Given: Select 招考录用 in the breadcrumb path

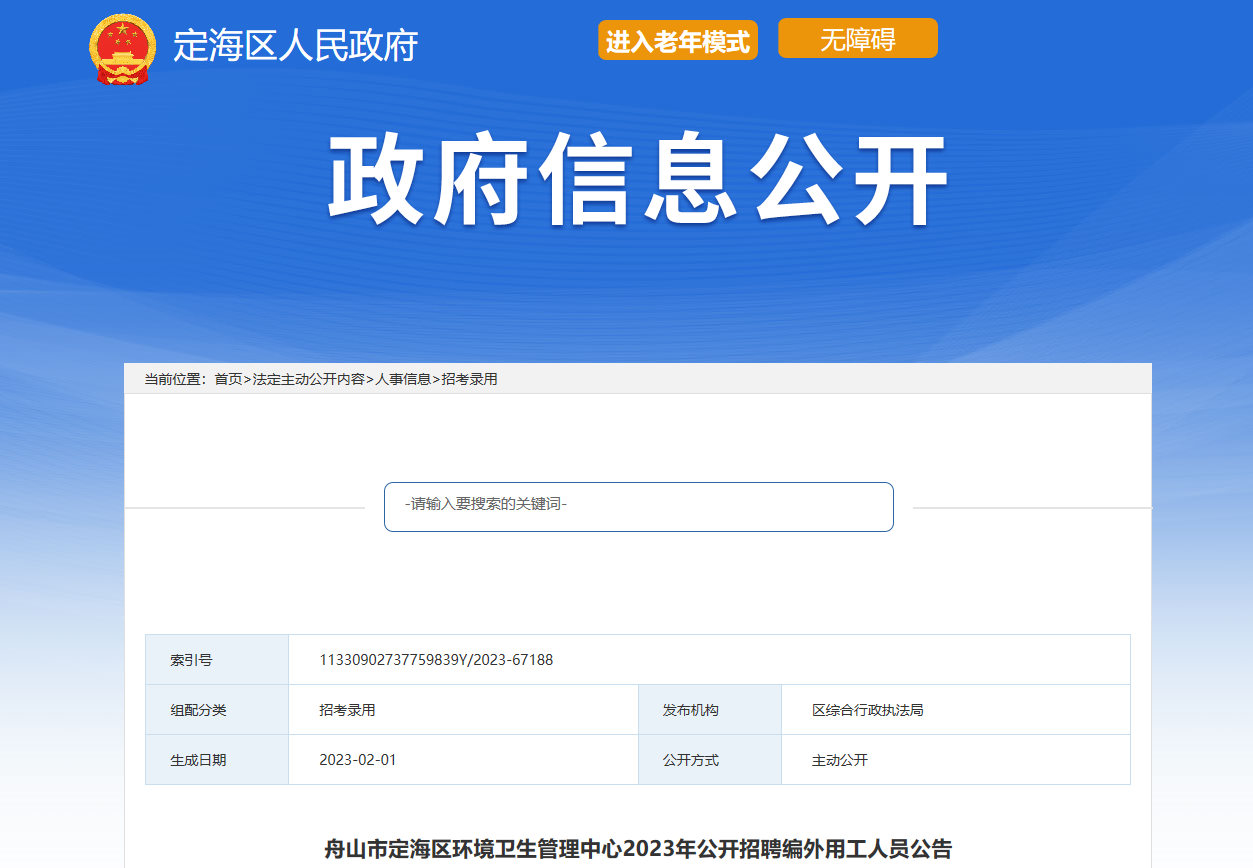Looking at the screenshot, I should pos(470,379).
